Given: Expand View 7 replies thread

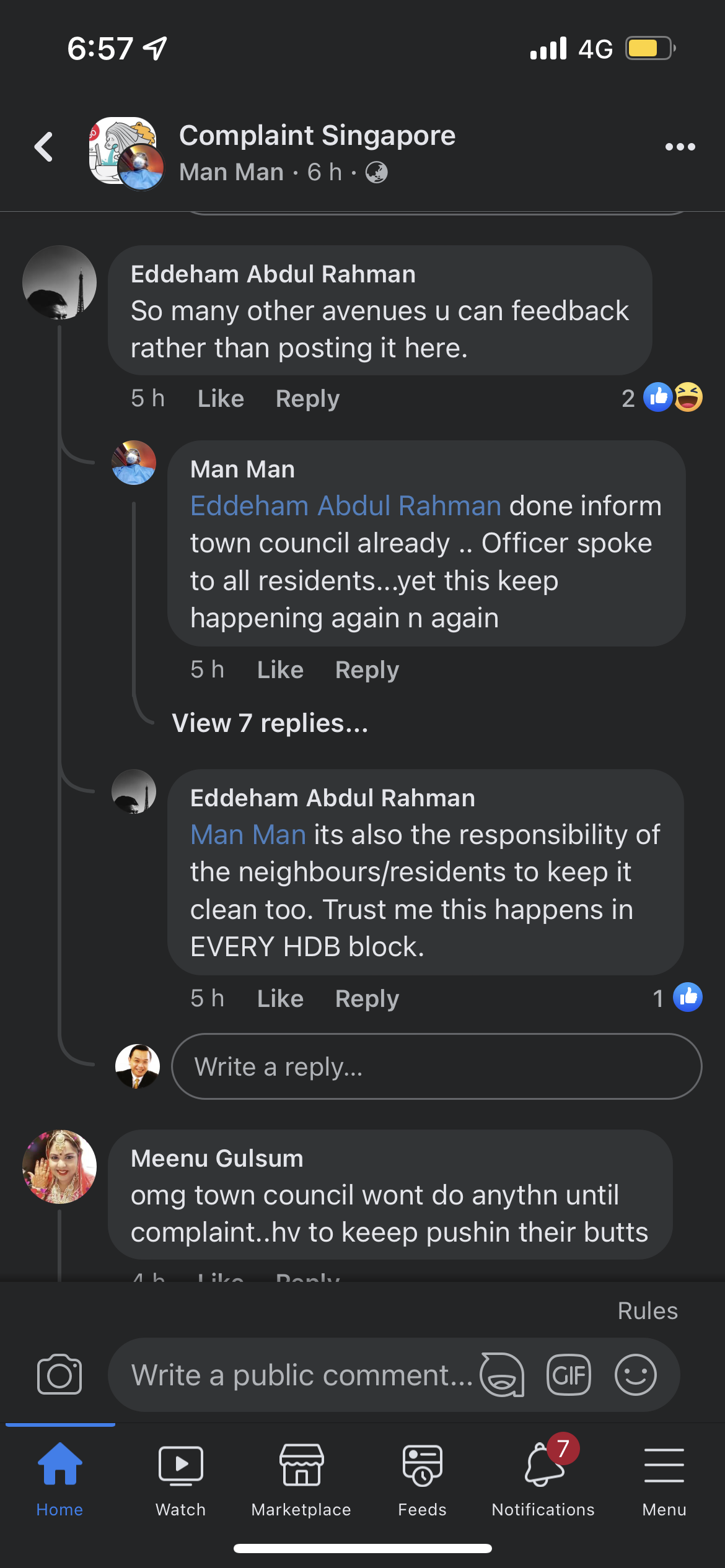Looking at the screenshot, I should (270, 723).
